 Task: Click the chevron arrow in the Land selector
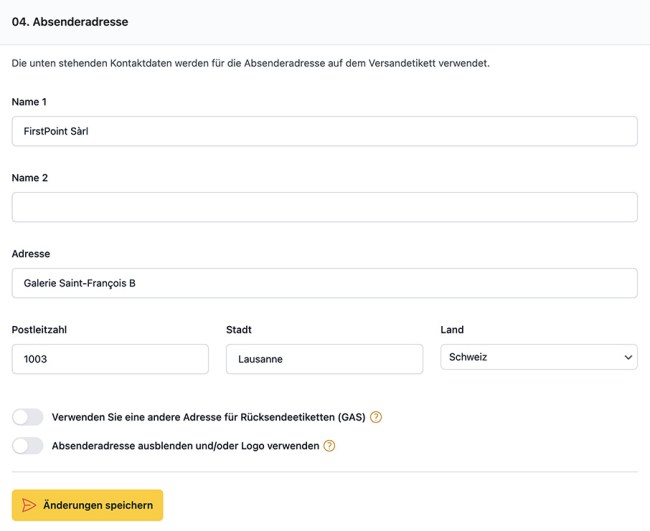coord(628,357)
